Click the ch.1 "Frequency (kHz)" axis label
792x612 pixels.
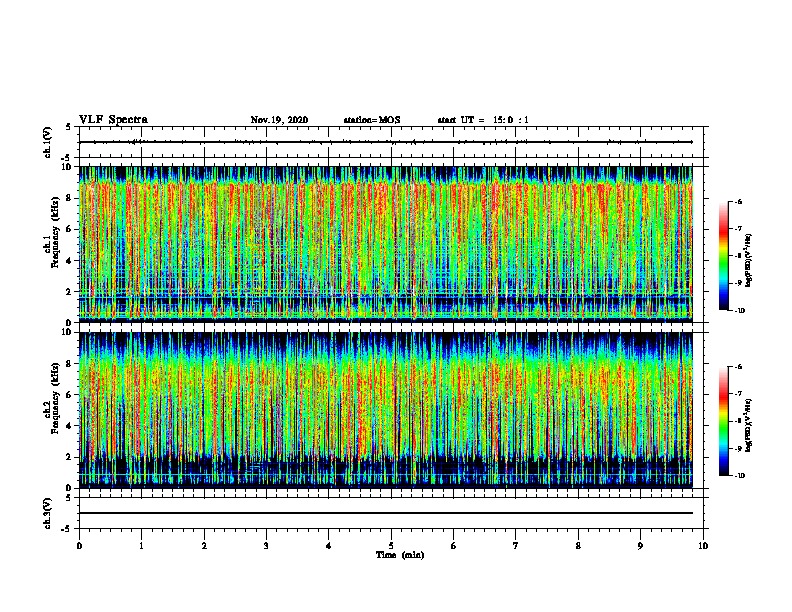(x=55, y=232)
